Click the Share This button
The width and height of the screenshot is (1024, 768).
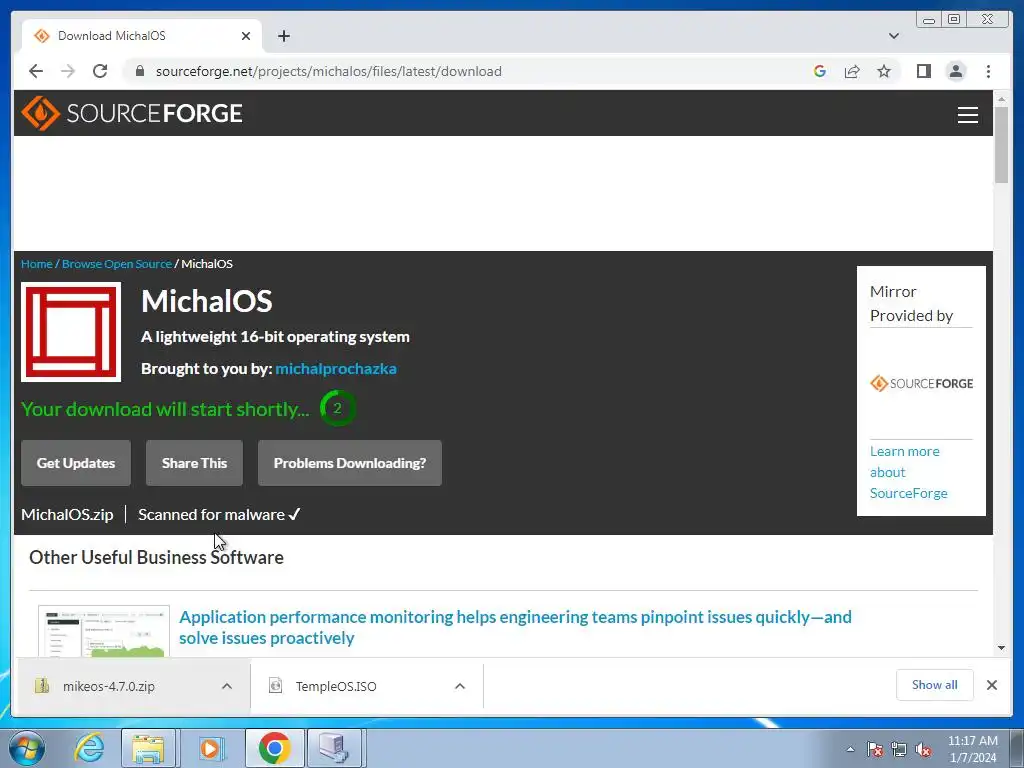194,463
